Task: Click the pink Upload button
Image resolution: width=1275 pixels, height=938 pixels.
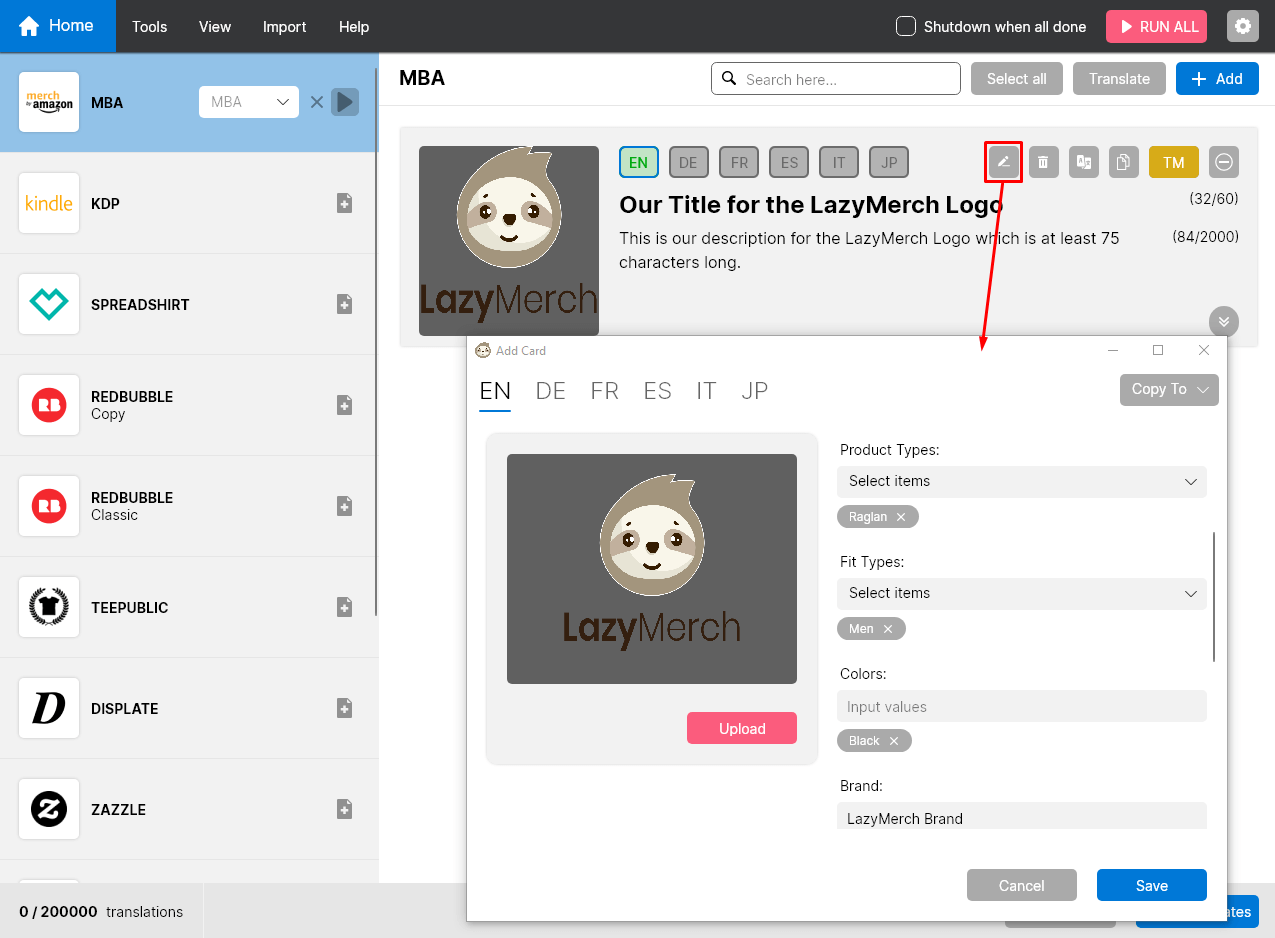Action: pos(741,728)
